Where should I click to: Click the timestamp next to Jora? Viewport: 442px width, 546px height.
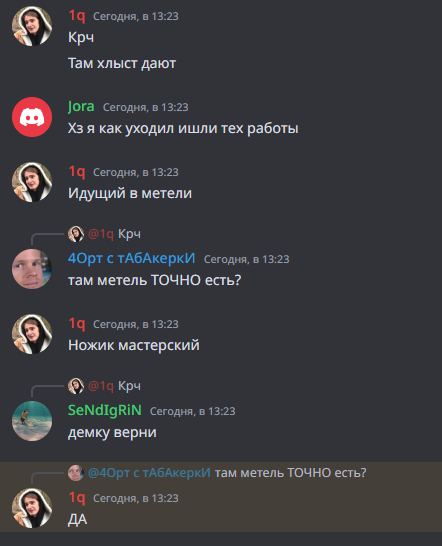click(x=146, y=107)
